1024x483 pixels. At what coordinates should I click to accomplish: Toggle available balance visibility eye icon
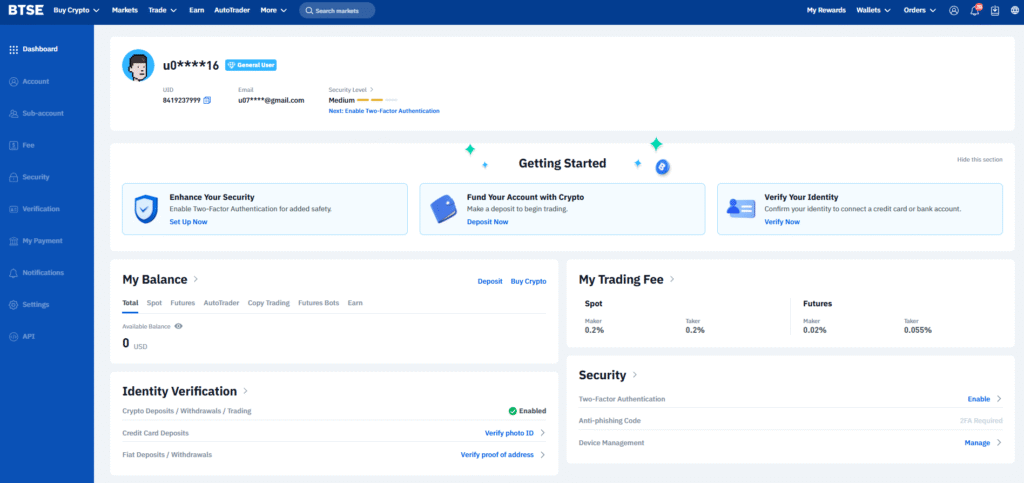coord(178,326)
